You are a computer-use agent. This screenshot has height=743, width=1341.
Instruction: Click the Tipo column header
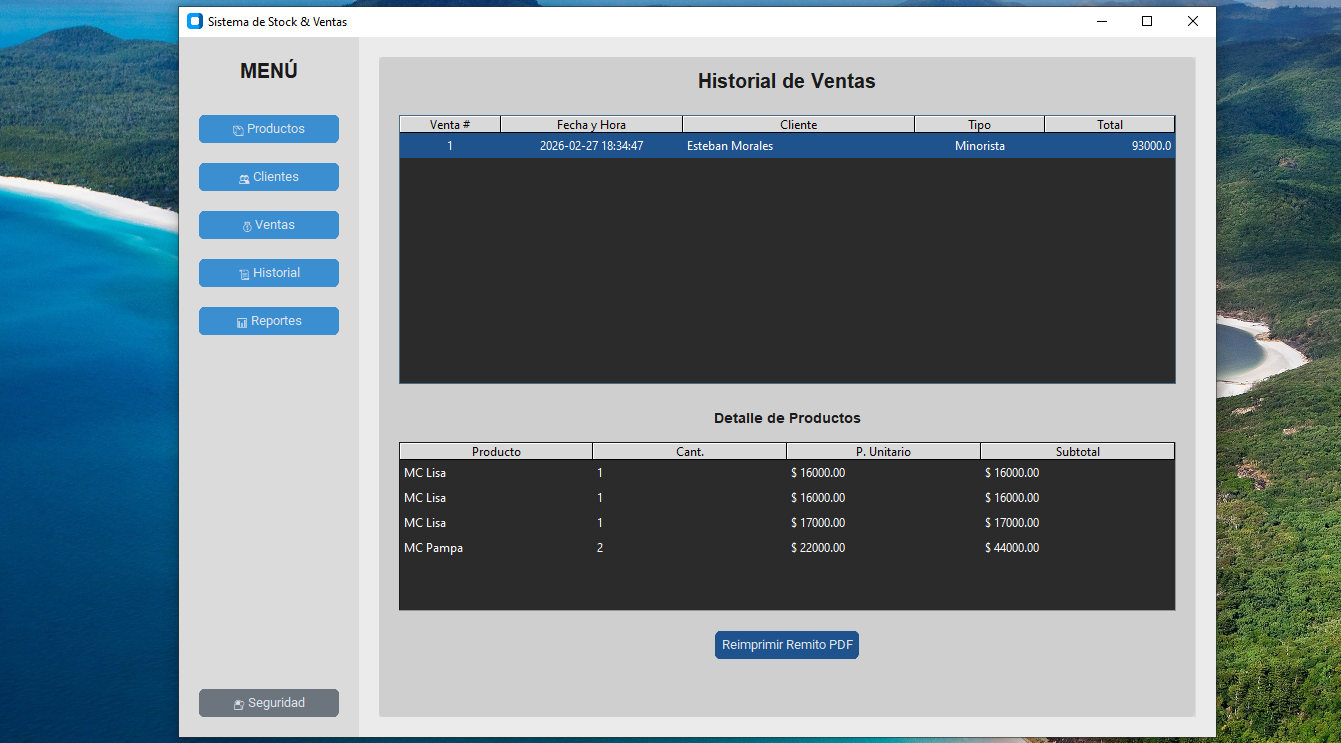(x=979, y=125)
